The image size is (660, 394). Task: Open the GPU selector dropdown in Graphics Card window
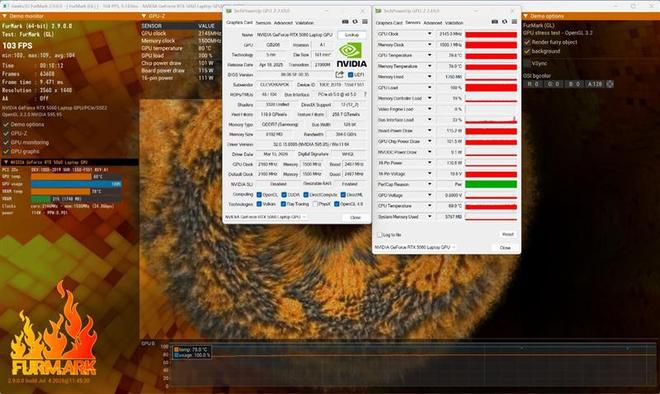coord(266,217)
